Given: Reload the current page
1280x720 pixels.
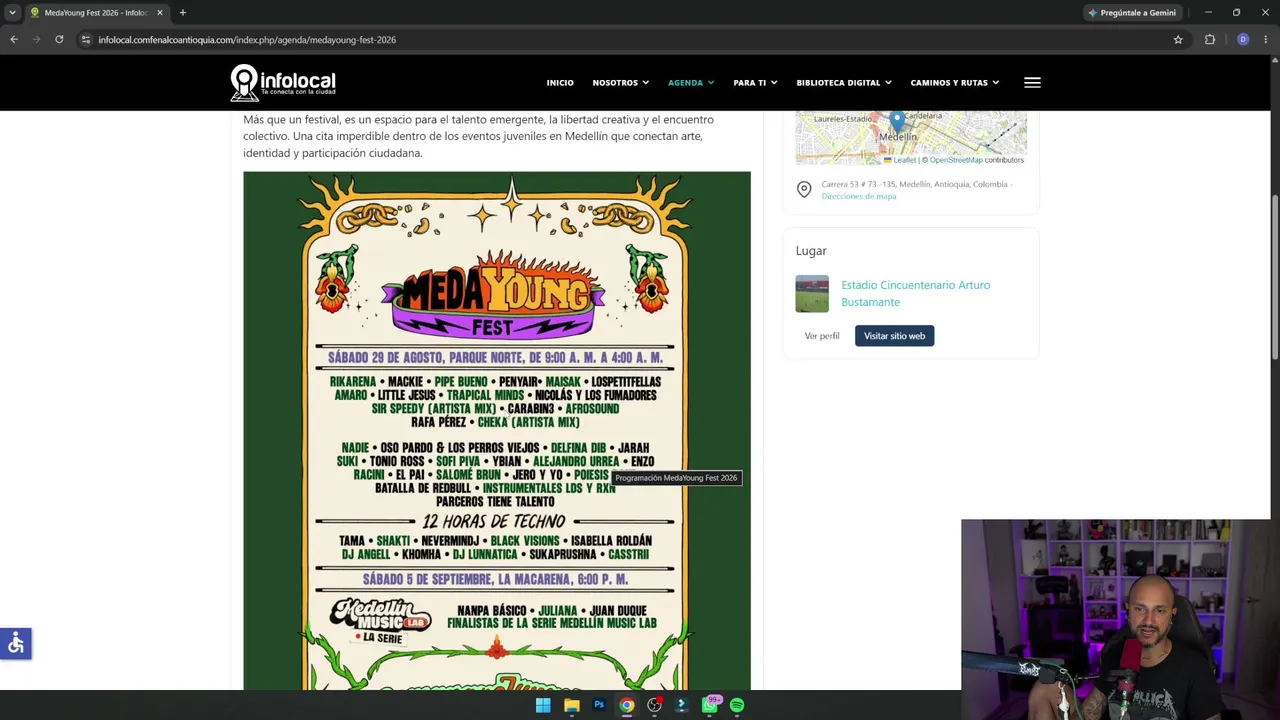Looking at the screenshot, I should [59, 40].
